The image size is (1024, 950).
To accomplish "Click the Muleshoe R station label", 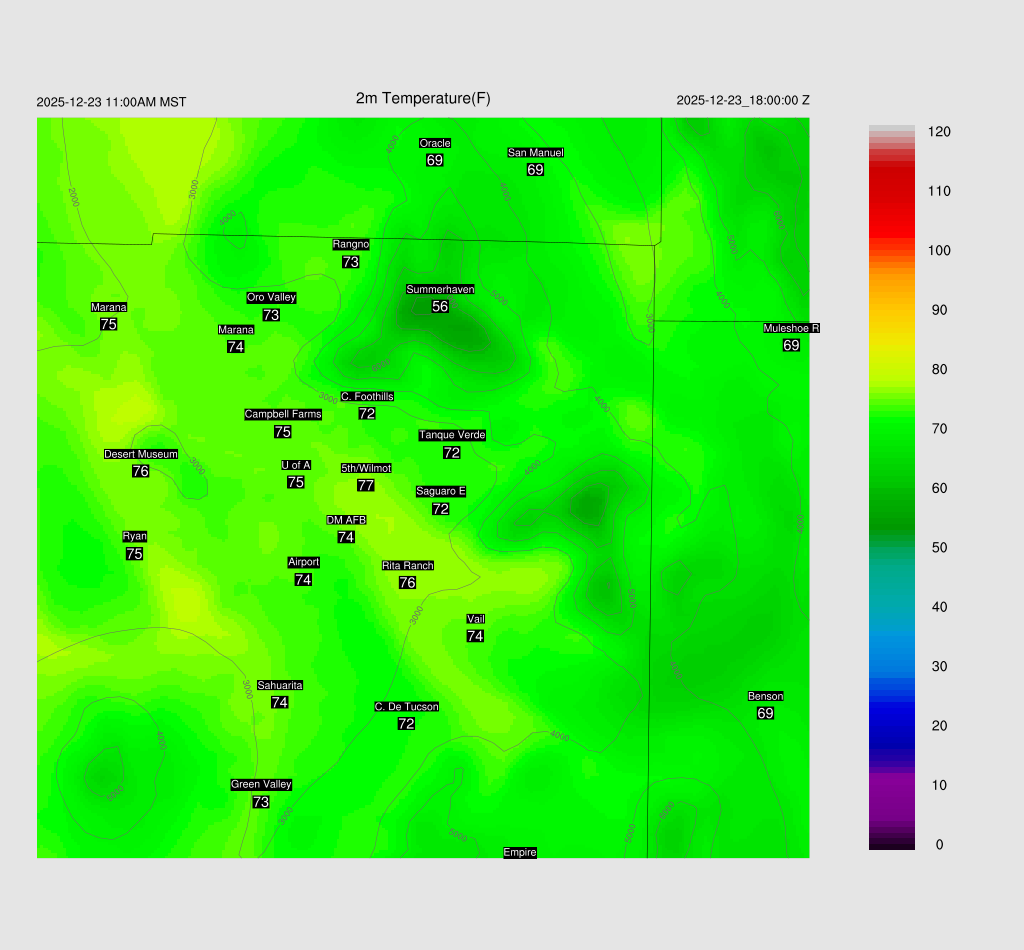I will [791, 328].
